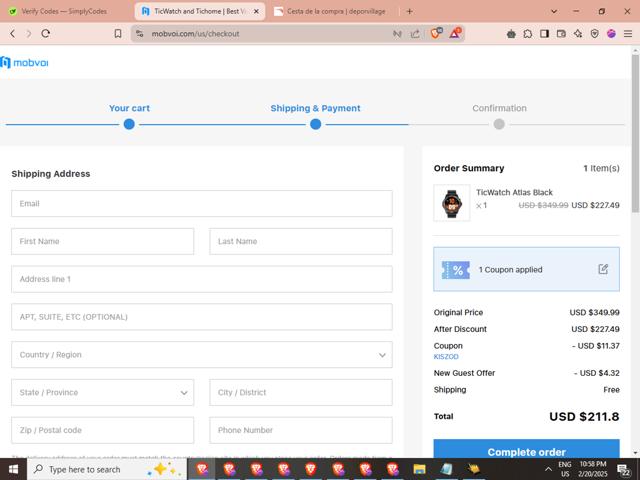Open the Windows notification center
Viewport: 640px width, 480px height.
[624, 470]
